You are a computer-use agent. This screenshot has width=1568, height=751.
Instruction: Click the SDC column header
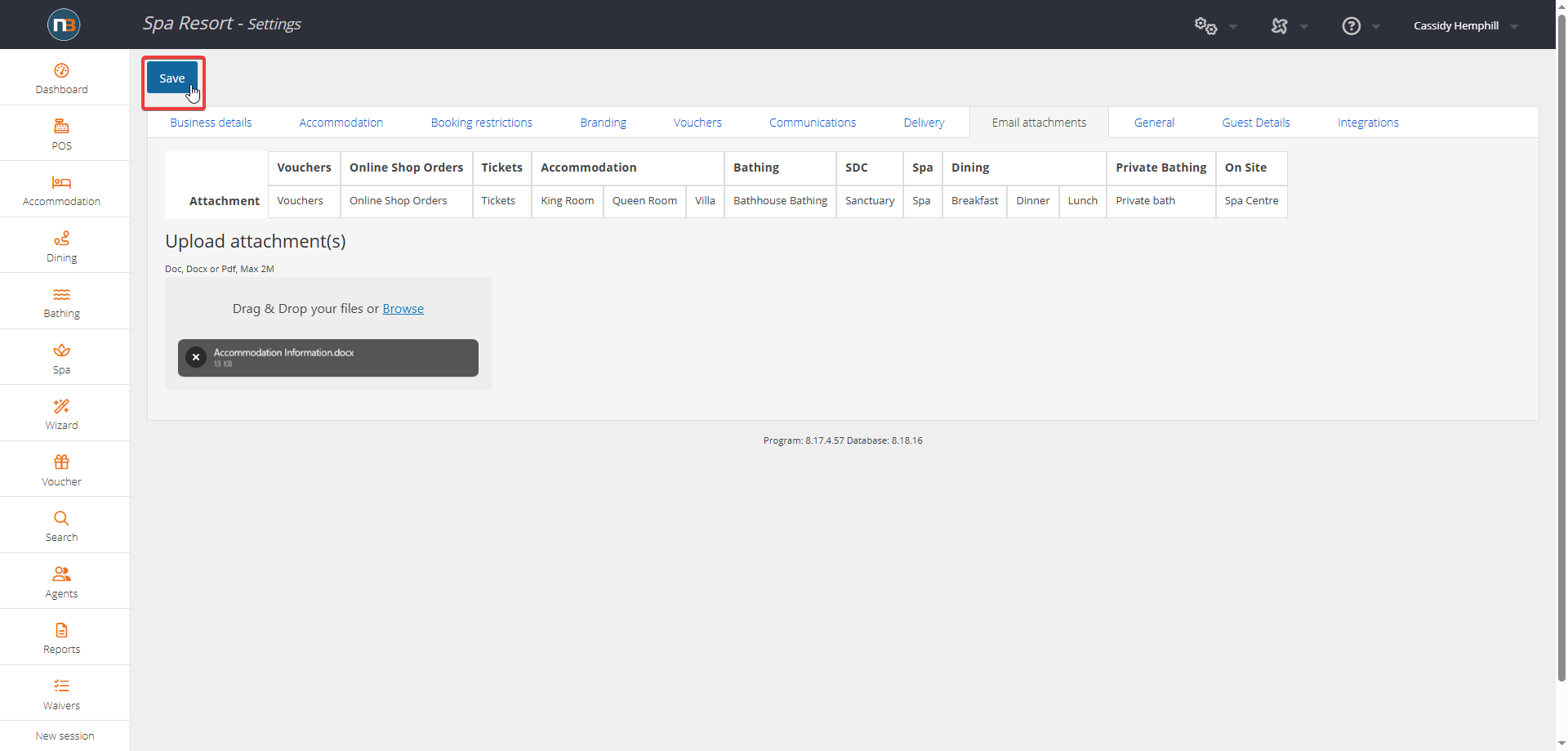pyautogui.click(x=870, y=168)
